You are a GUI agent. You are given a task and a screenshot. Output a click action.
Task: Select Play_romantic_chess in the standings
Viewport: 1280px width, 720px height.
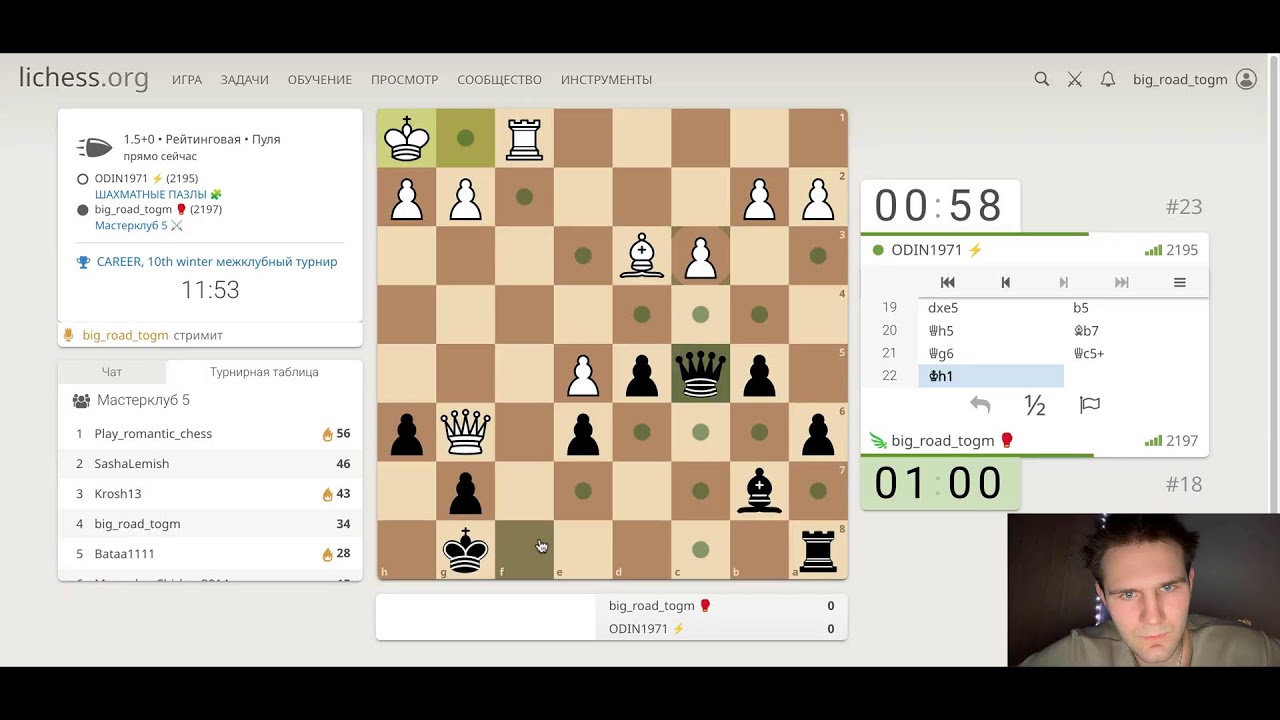[210, 434]
